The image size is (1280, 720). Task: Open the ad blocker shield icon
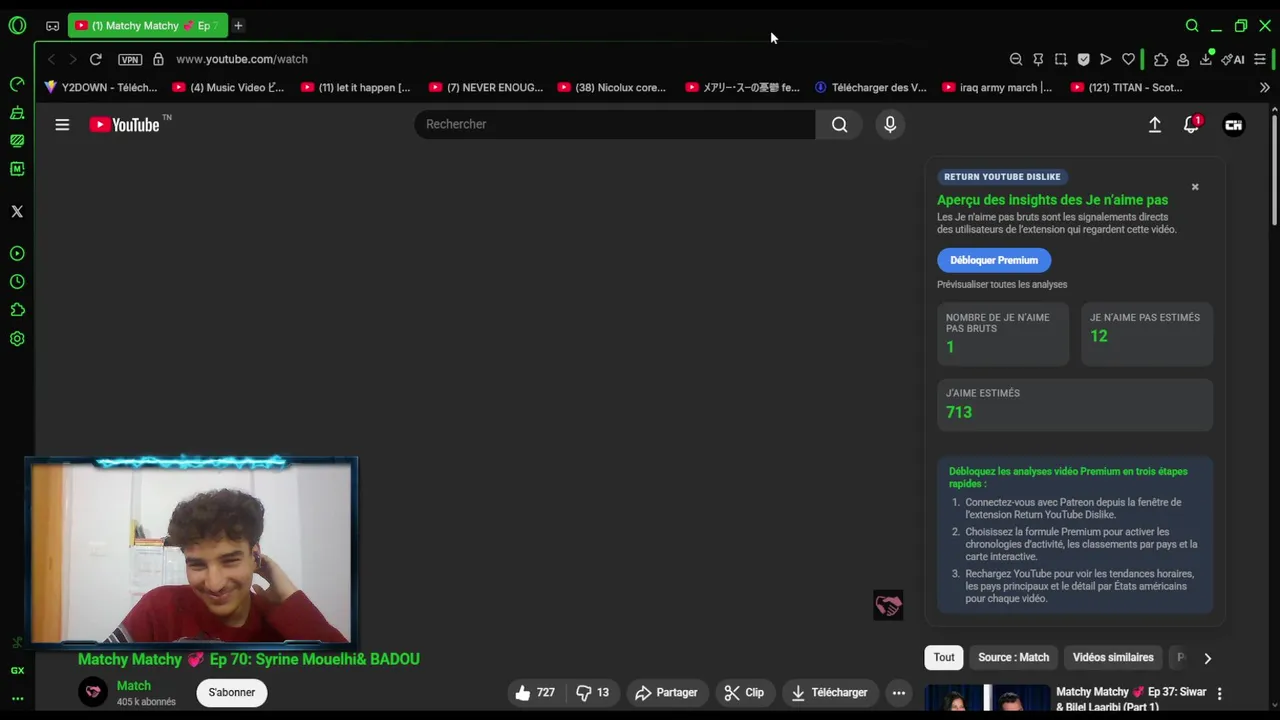[1083, 59]
